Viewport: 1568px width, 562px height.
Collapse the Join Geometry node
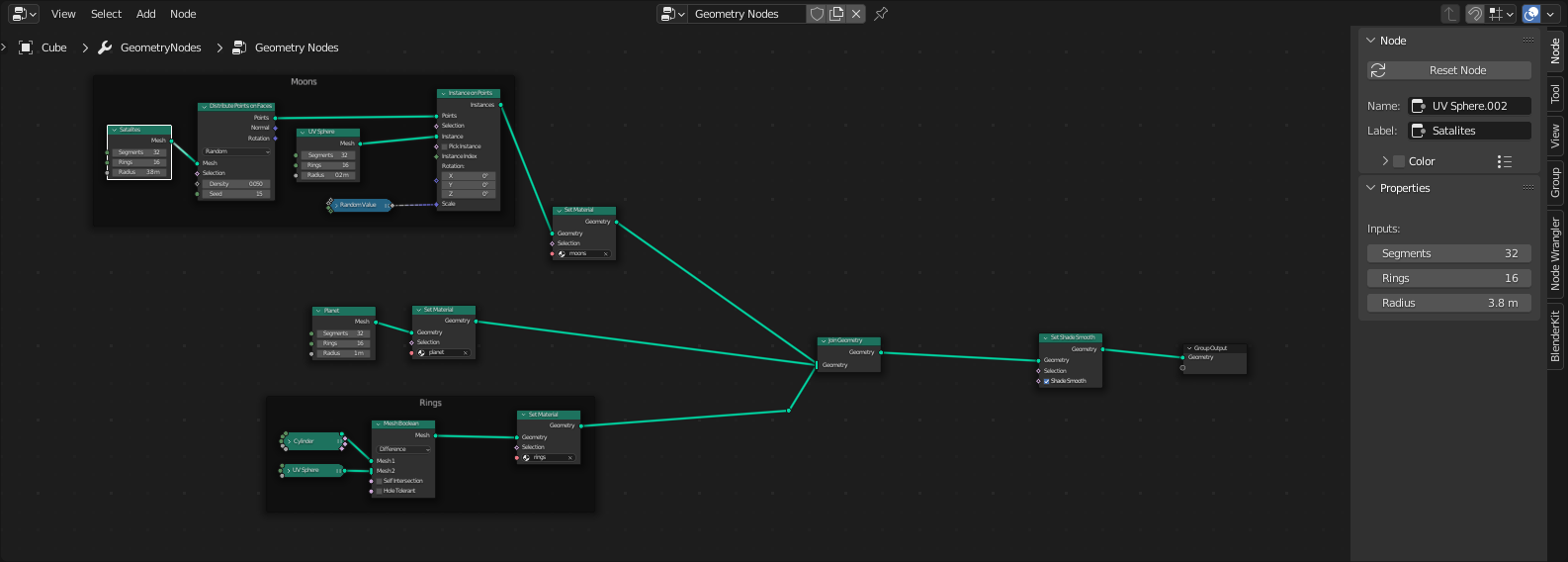click(x=824, y=340)
